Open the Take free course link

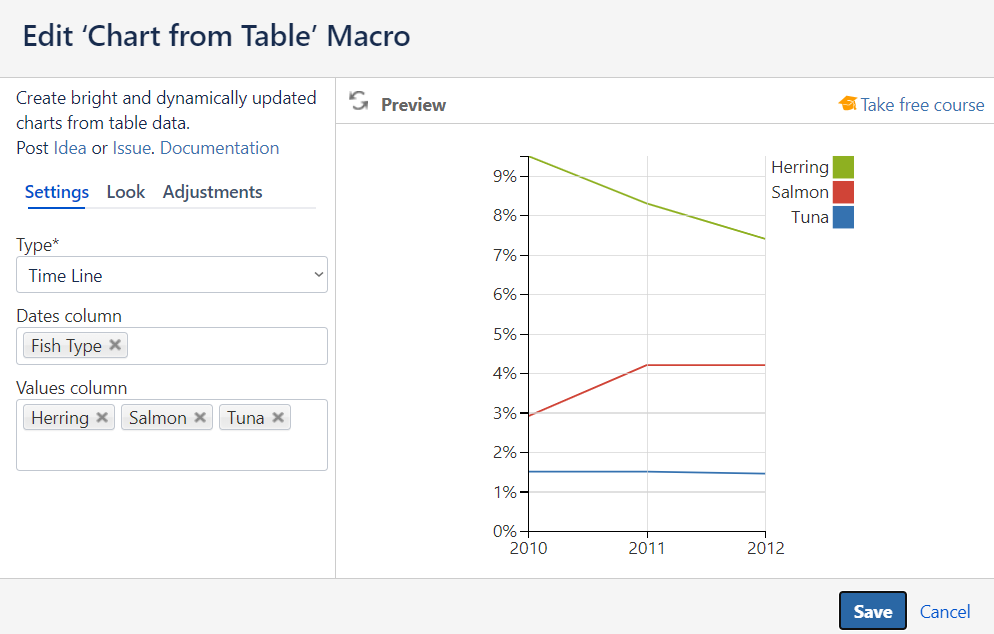click(922, 105)
